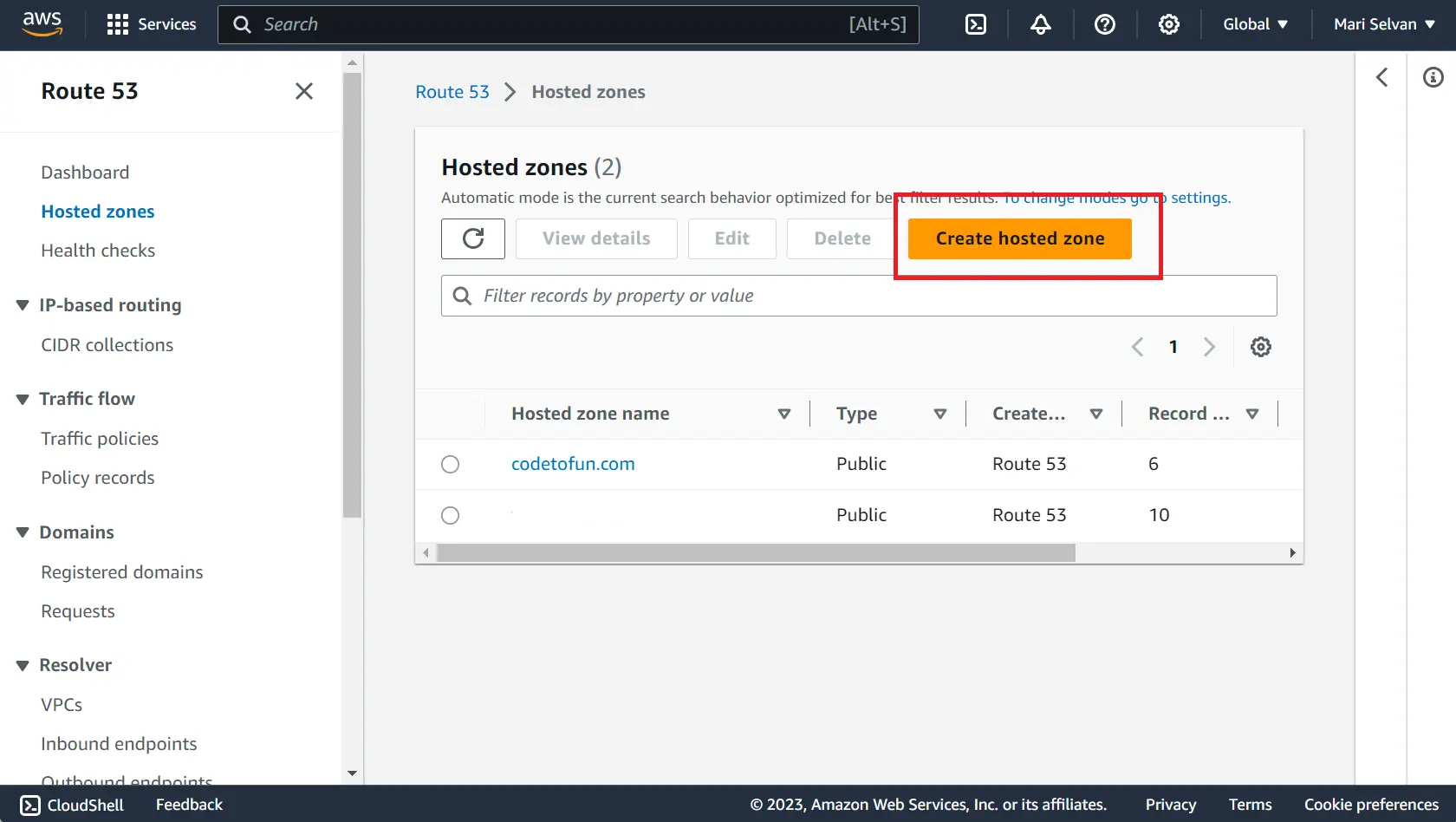The height and width of the screenshot is (822, 1456).
Task: Go to previous page of results
Action: [x=1138, y=347]
